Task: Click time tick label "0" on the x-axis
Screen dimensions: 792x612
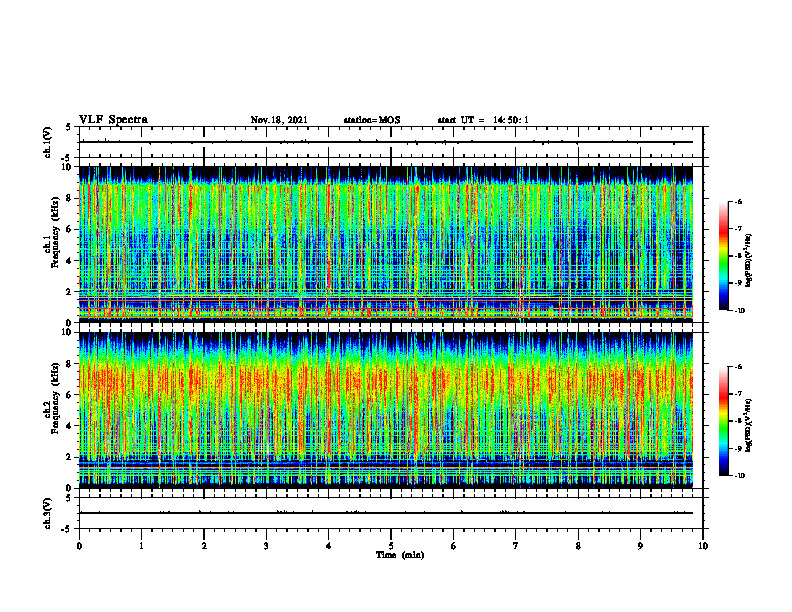Action: 79,546
